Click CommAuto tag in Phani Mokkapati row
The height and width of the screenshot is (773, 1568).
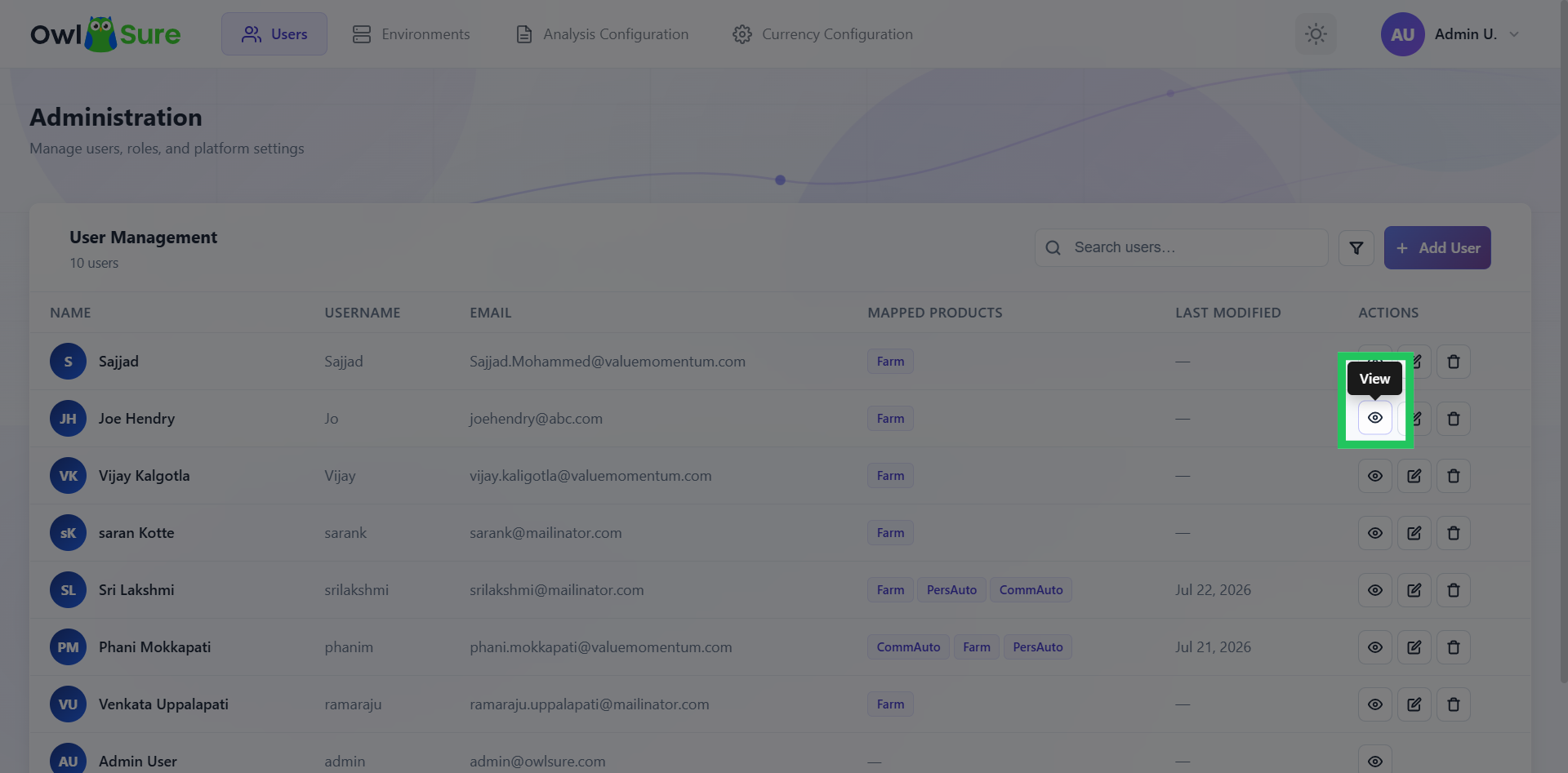[x=908, y=647]
